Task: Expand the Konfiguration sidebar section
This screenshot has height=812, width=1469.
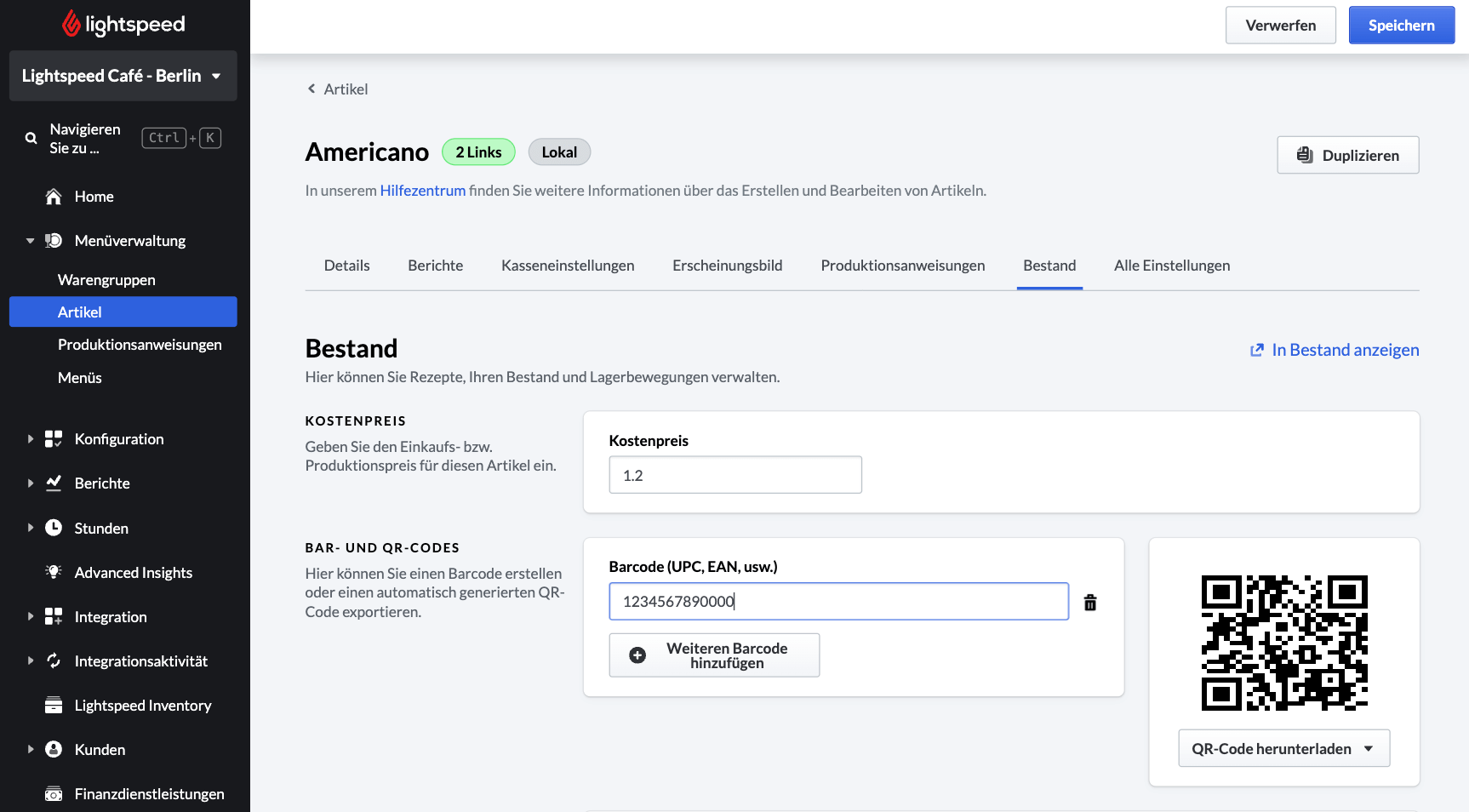Action: [x=31, y=439]
